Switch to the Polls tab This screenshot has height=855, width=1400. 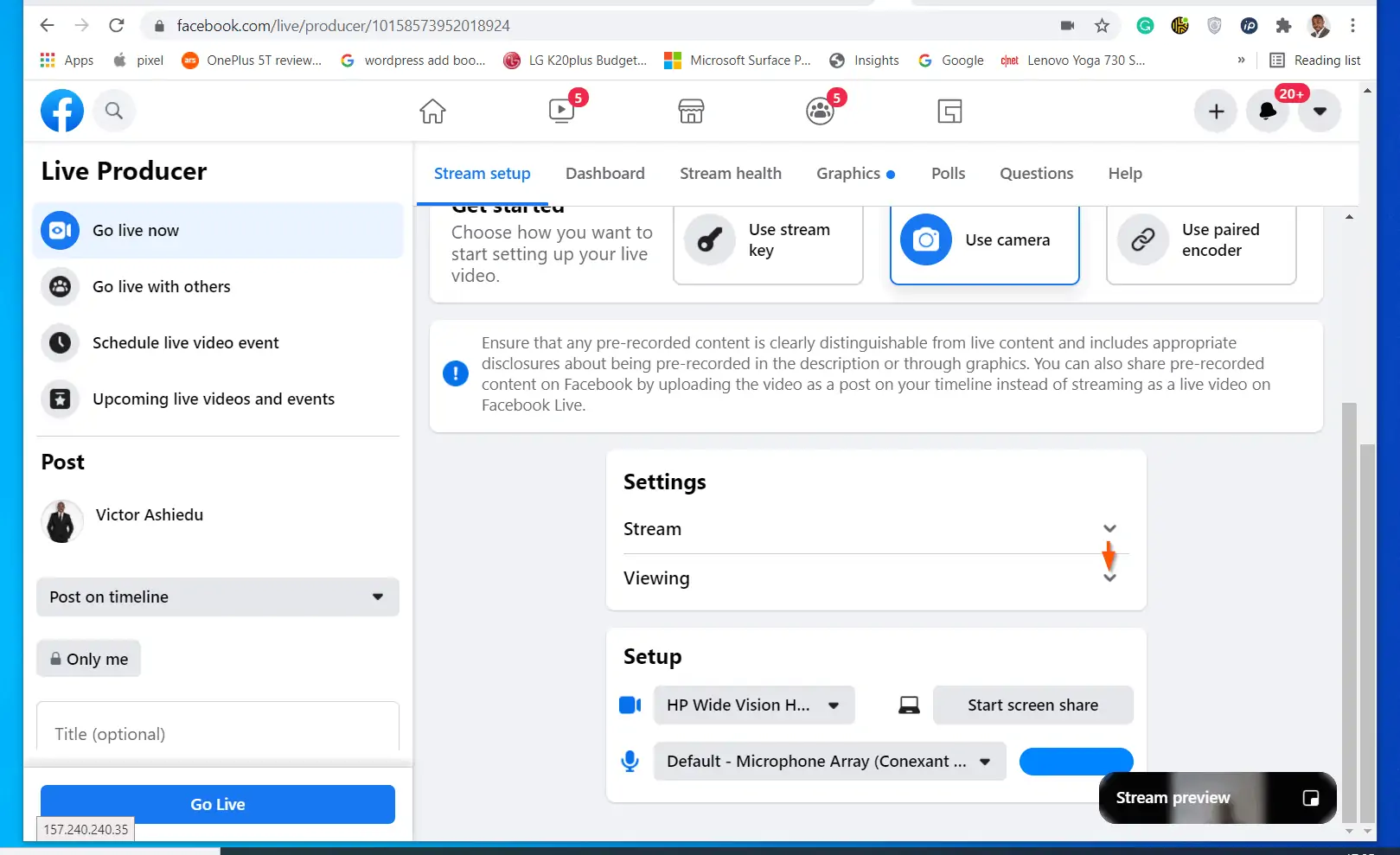(x=948, y=174)
